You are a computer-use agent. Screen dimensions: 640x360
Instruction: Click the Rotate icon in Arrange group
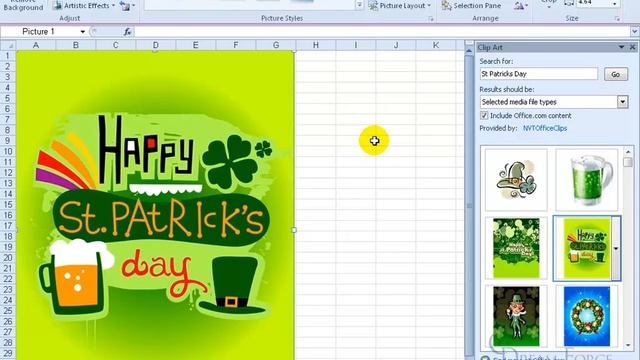point(521,6)
